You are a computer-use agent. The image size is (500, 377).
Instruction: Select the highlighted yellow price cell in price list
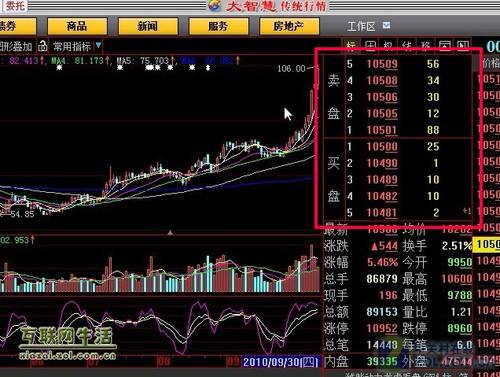pyautogui.click(x=488, y=244)
